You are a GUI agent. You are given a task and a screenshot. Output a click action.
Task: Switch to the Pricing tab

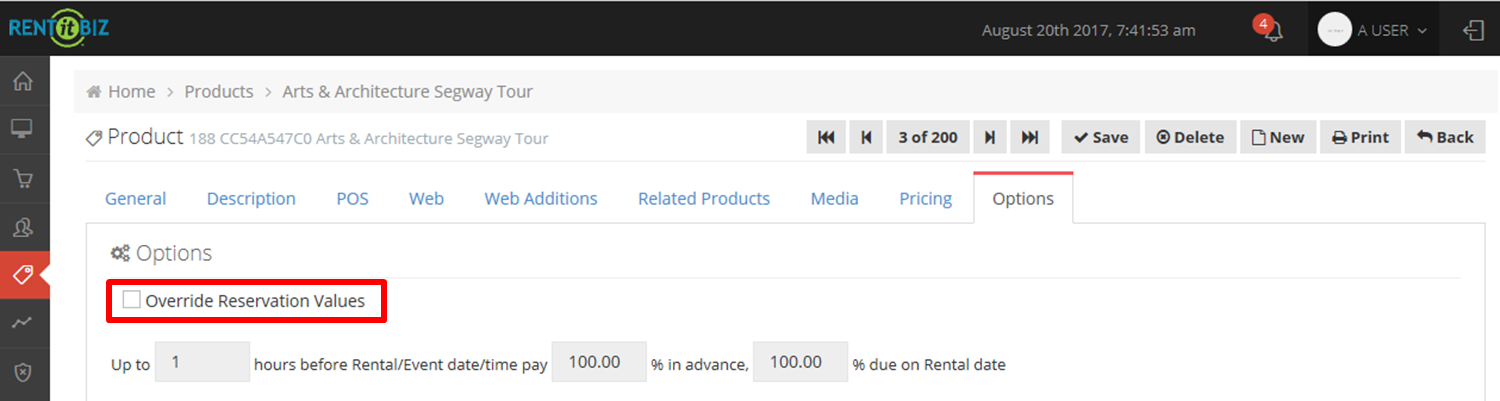click(x=925, y=198)
